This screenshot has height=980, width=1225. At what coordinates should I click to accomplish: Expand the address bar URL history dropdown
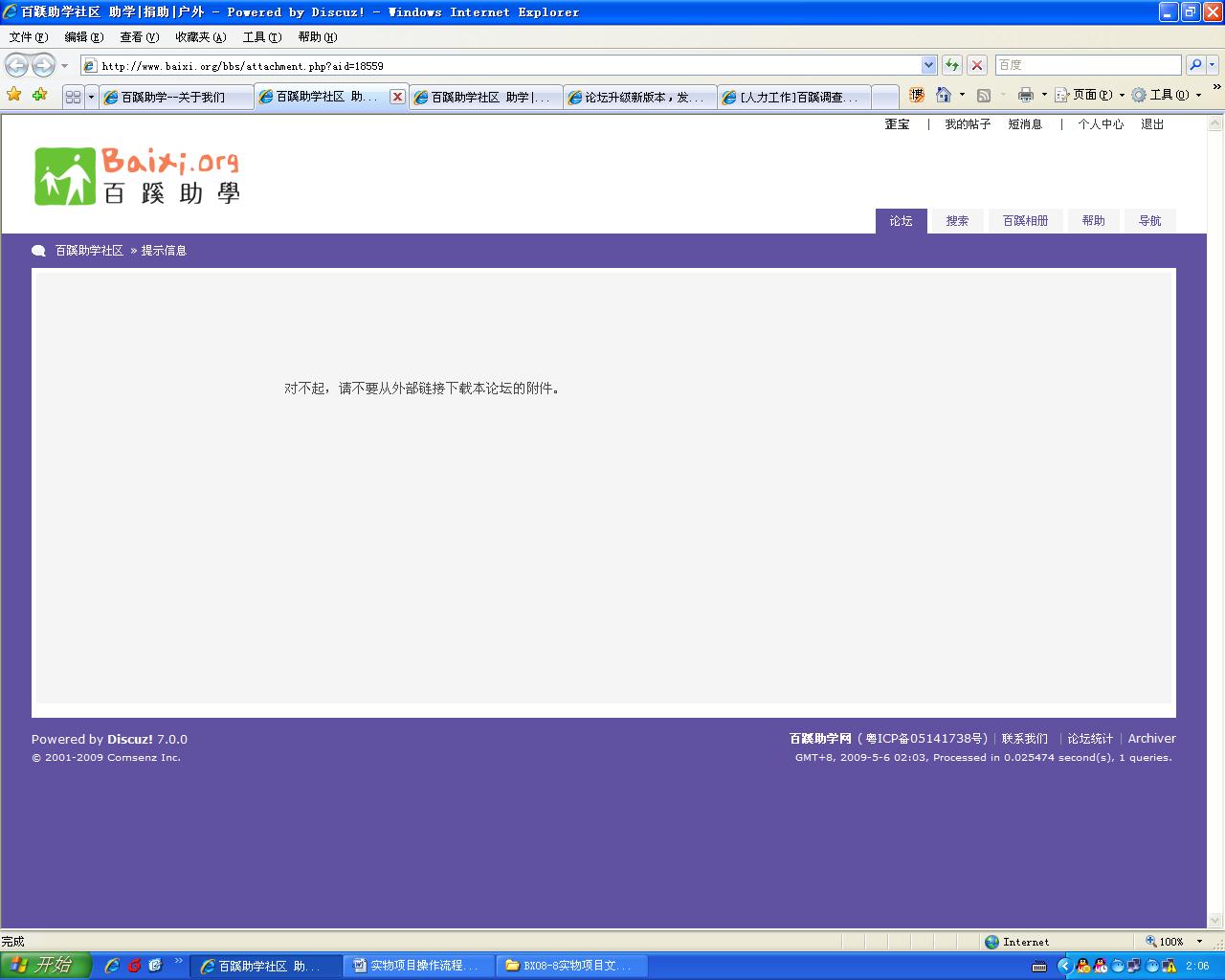928,65
